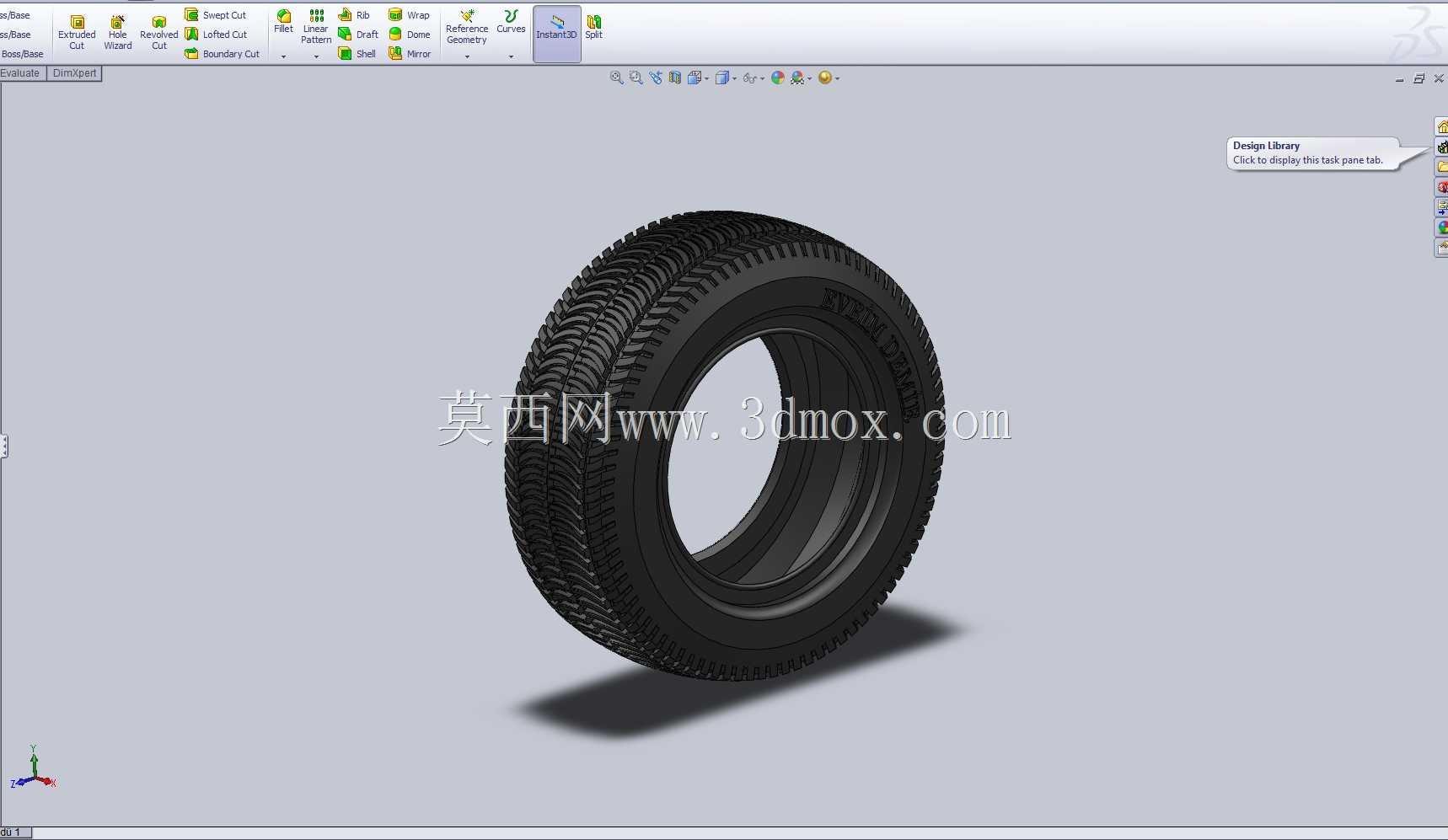
Task: Select the bottom 'dü 1' tab
Action: point(15,832)
